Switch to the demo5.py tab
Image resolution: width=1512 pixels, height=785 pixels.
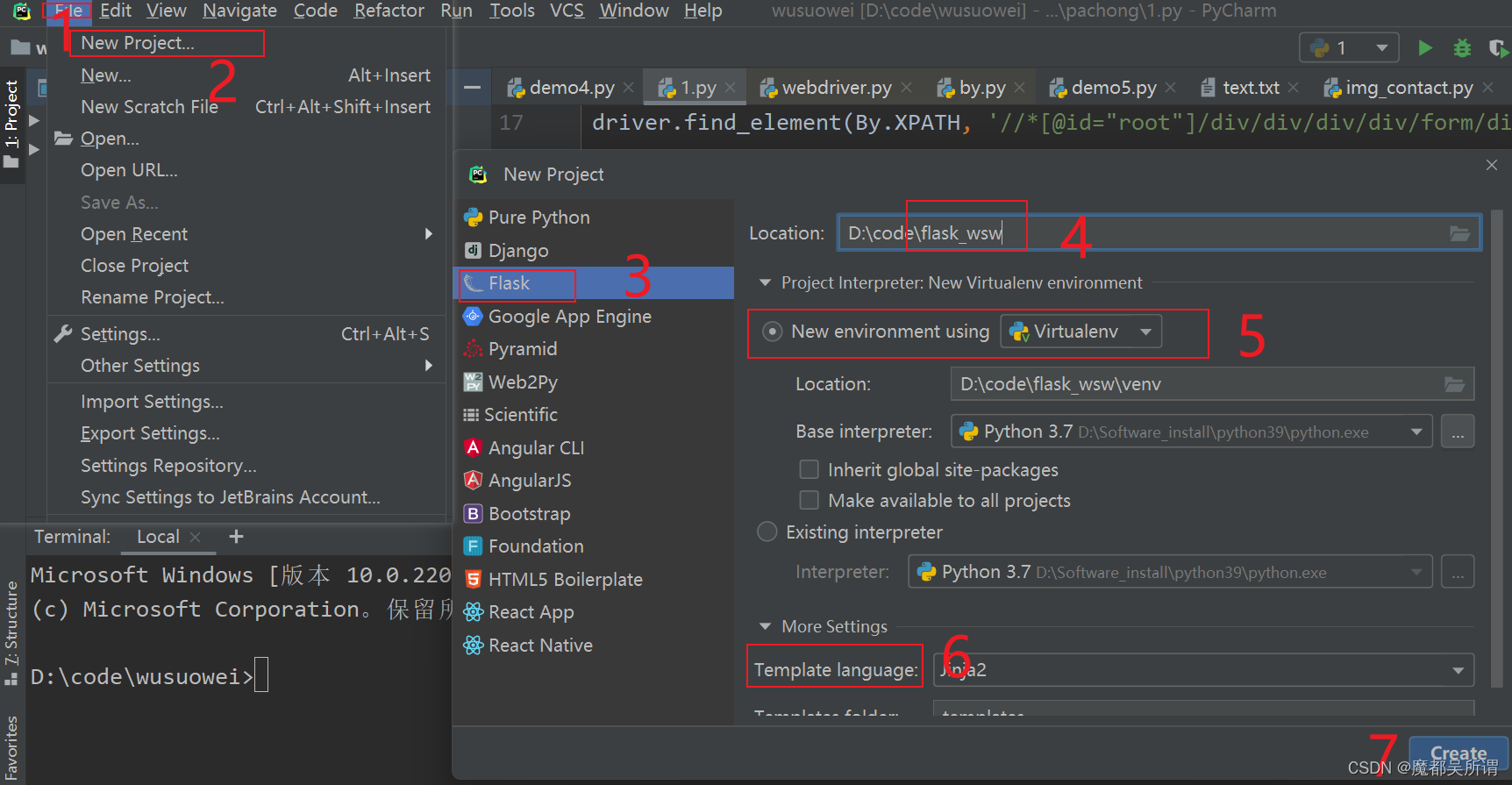(1113, 88)
